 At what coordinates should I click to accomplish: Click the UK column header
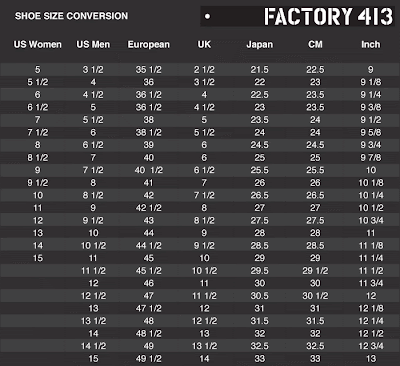204,45
